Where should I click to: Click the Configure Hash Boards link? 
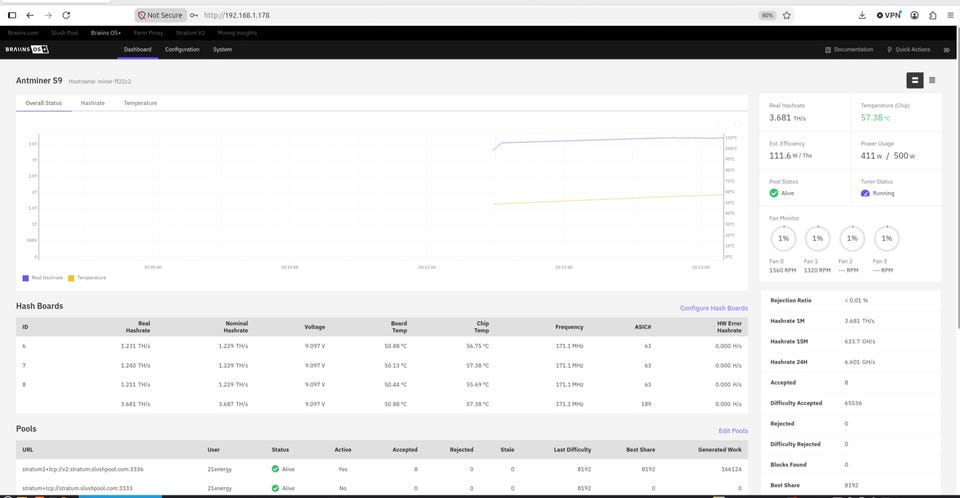(713, 308)
